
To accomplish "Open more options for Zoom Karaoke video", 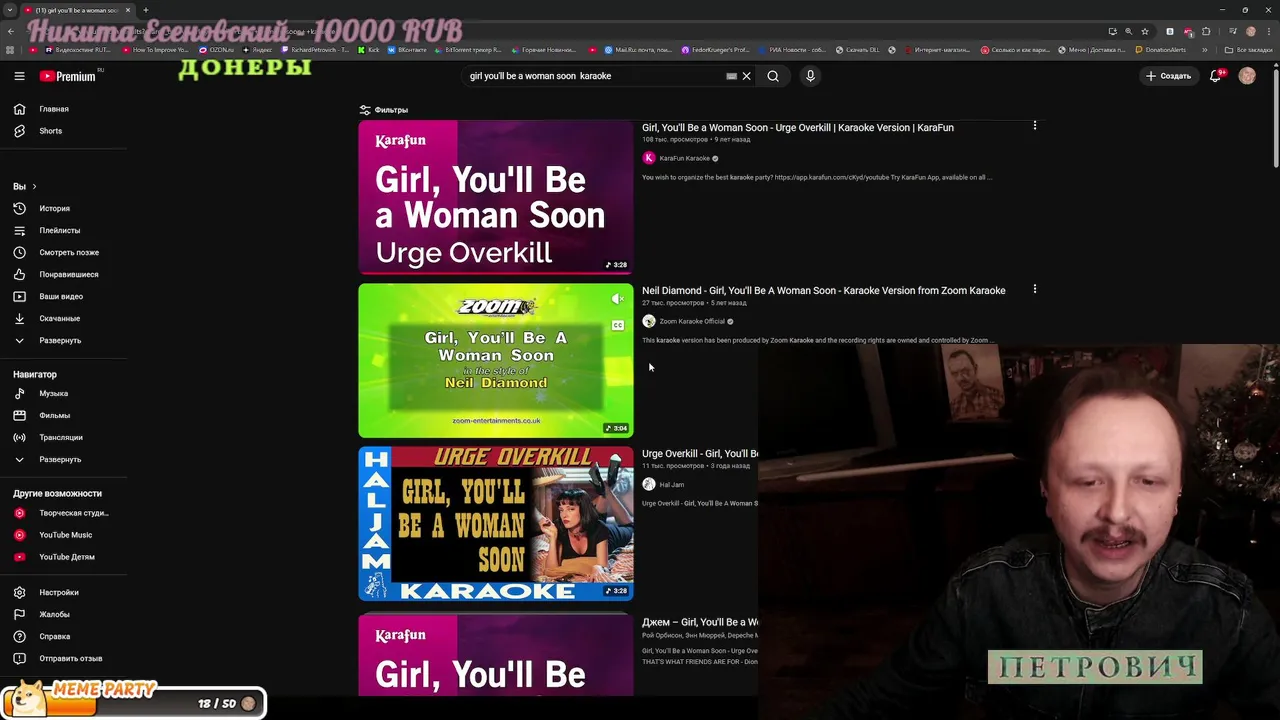I will 1035,289.
